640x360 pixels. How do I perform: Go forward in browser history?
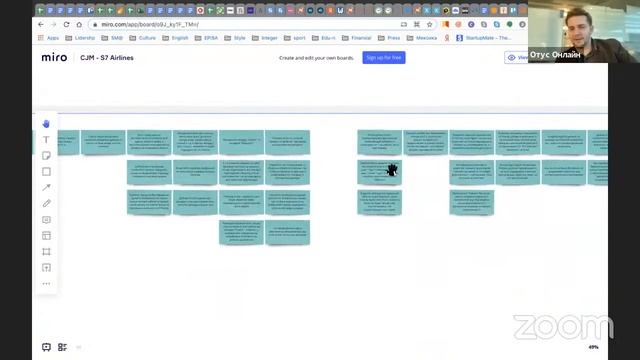pyautogui.click(x=53, y=24)
